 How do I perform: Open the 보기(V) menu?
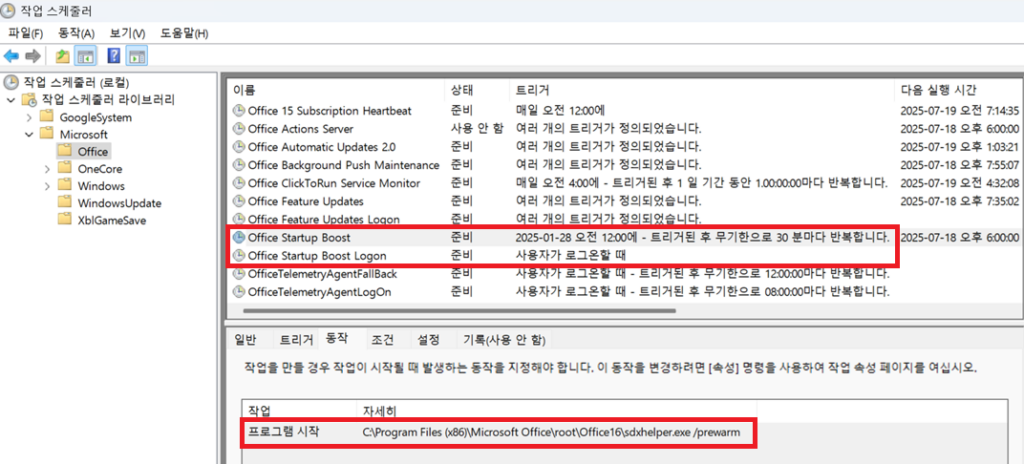pyautogui.click(x=127, y=33)
